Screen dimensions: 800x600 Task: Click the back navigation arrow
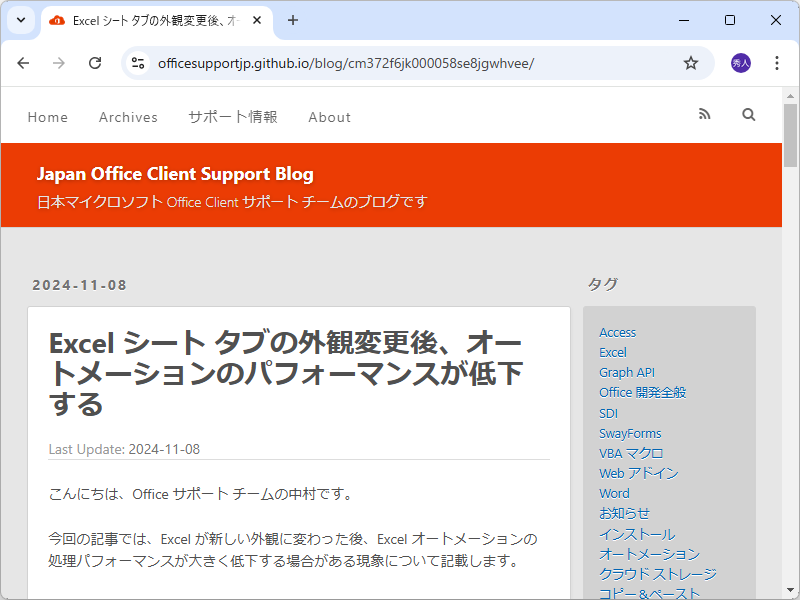point(23,62)
